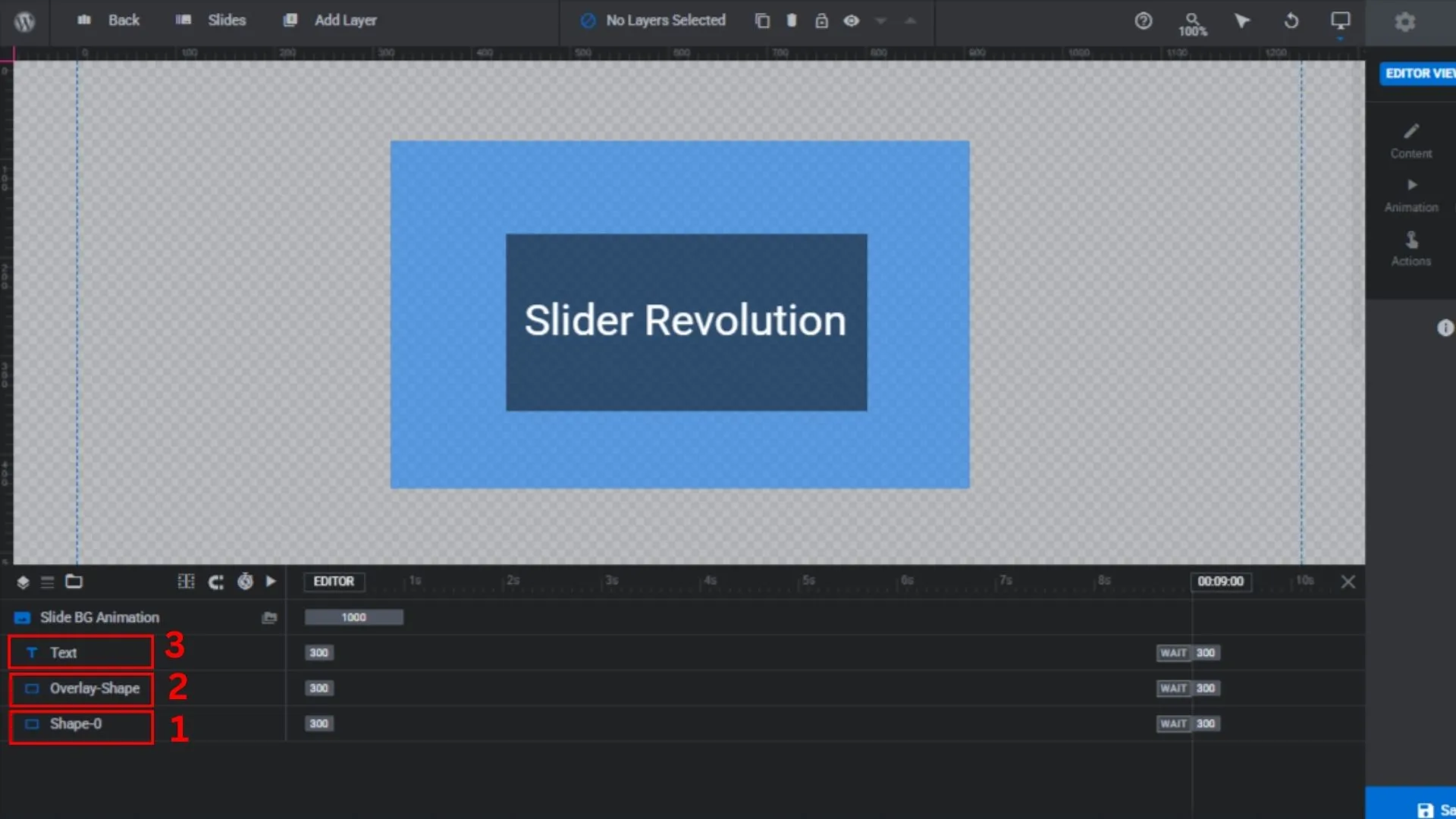Play the timeline animation
1456x819 pixels.
pyautogui.click(x=271, y=581)
